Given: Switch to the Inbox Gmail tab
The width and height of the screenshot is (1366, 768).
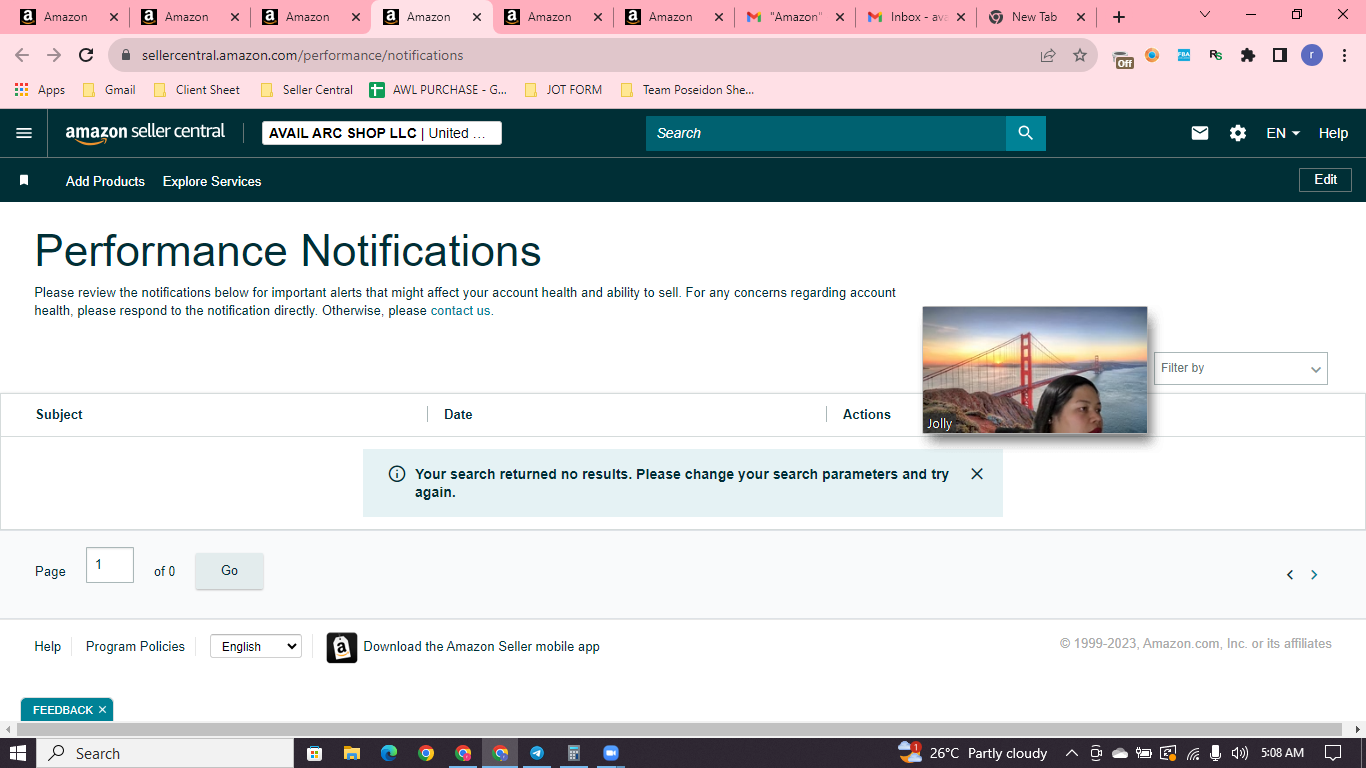Looking at the screenshot, I should 916,17.
